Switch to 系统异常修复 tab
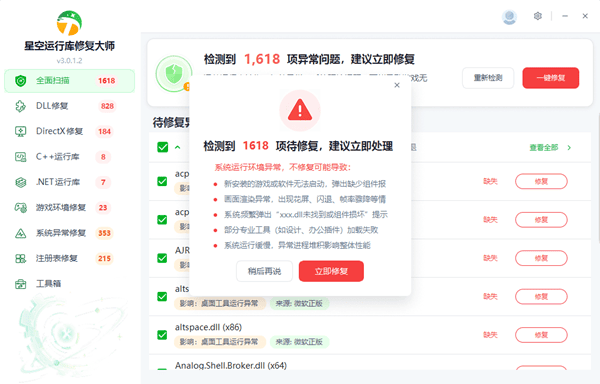This screenshot has width=600, height=384. (69, 233)
